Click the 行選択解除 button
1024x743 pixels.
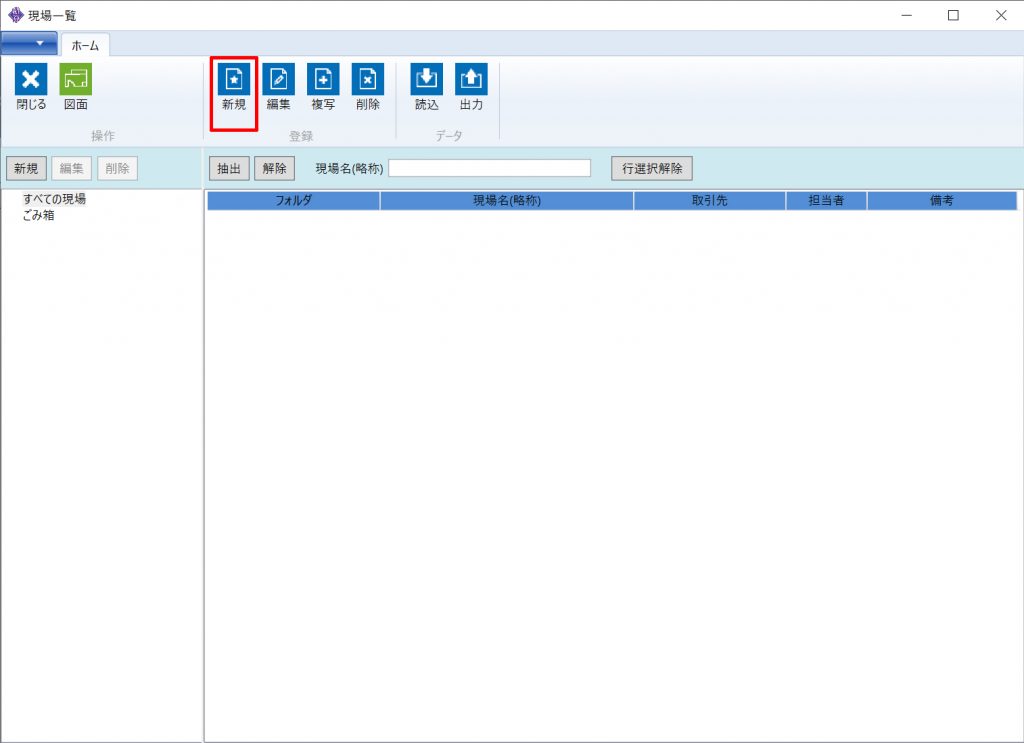(652, 168)
